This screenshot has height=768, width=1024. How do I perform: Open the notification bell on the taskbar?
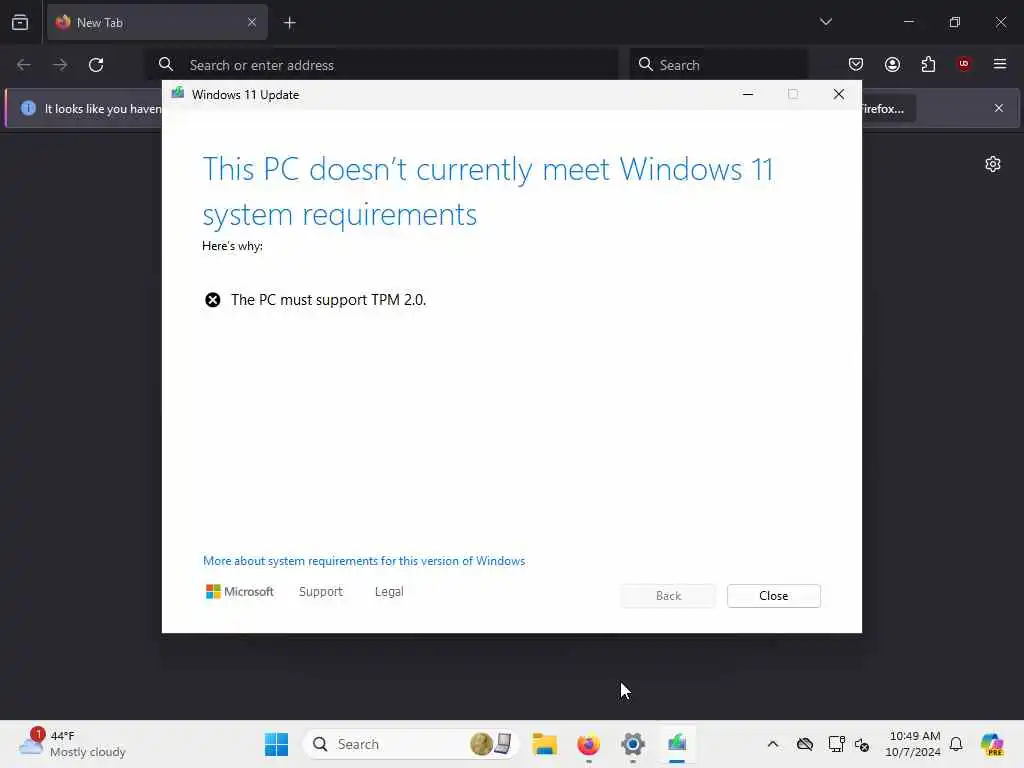(x=956, y=744)
